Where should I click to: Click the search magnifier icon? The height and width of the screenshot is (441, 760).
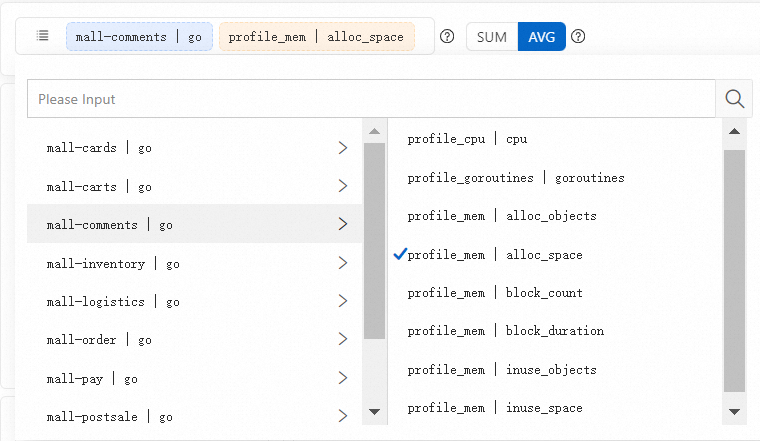(x=735, y=99)
